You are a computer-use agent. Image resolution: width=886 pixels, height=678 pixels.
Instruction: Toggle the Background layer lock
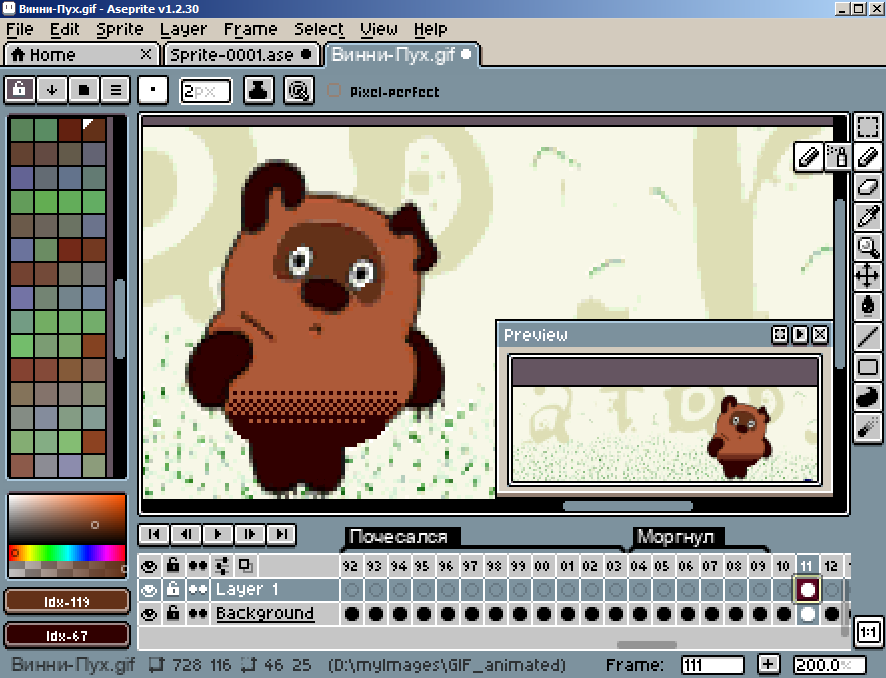[173, 614]
